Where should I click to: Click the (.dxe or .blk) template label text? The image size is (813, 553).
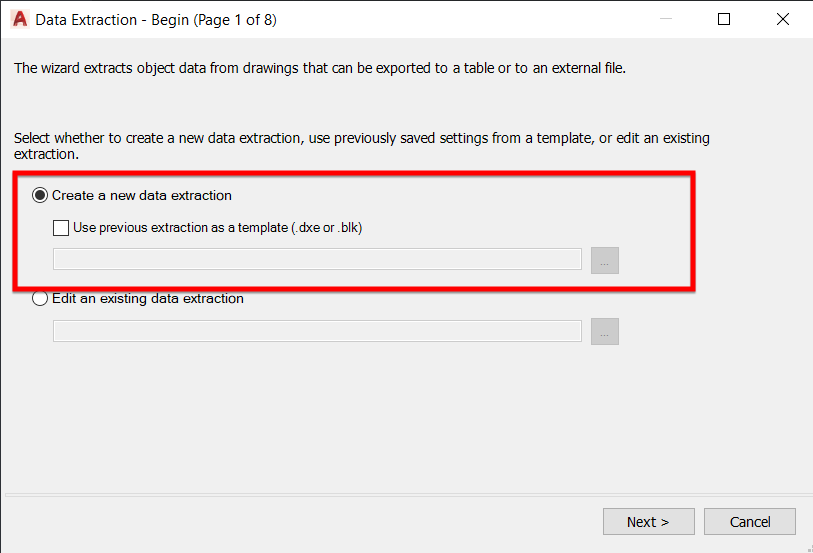click(x=327, y=228)
